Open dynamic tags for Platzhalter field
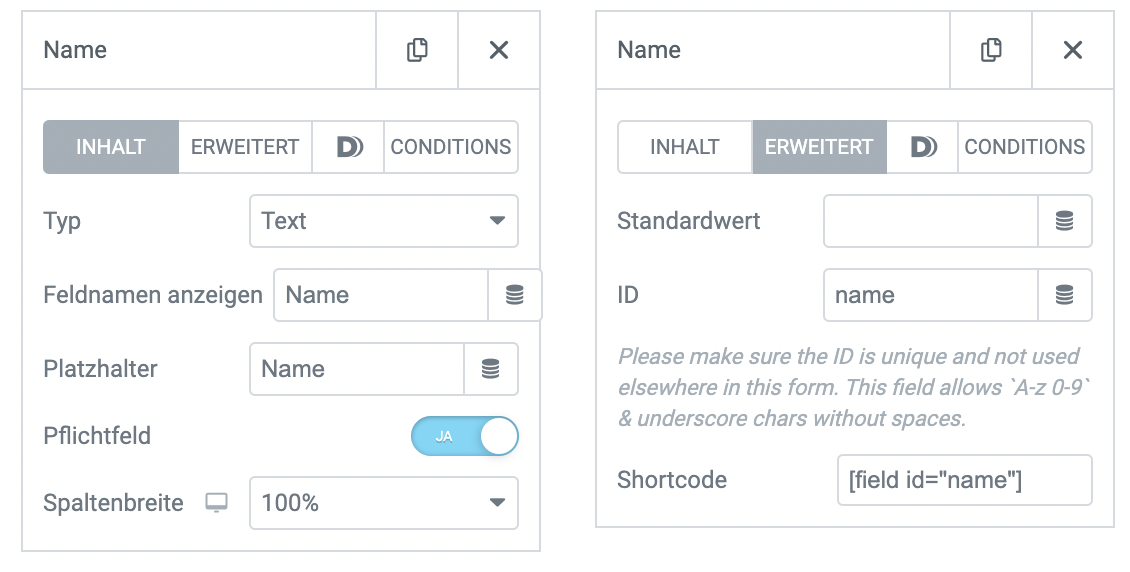Image resolution: width=1130 pixels, height=572 pixels. coord(491,369)
